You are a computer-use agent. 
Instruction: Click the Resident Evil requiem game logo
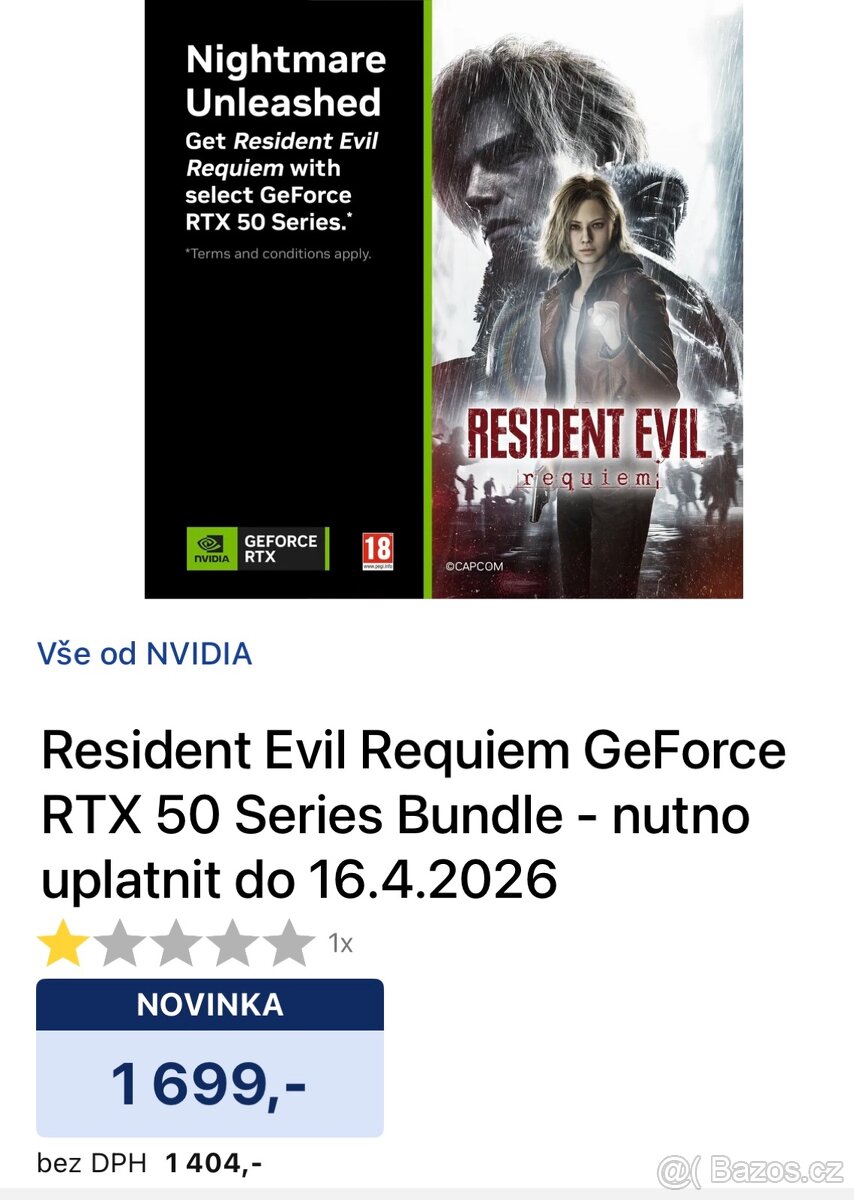click(x=585, y=446)
